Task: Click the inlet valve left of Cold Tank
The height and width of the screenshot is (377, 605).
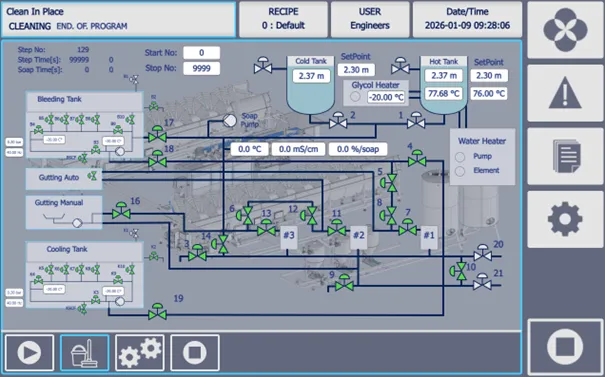Action: coord(263,65)
